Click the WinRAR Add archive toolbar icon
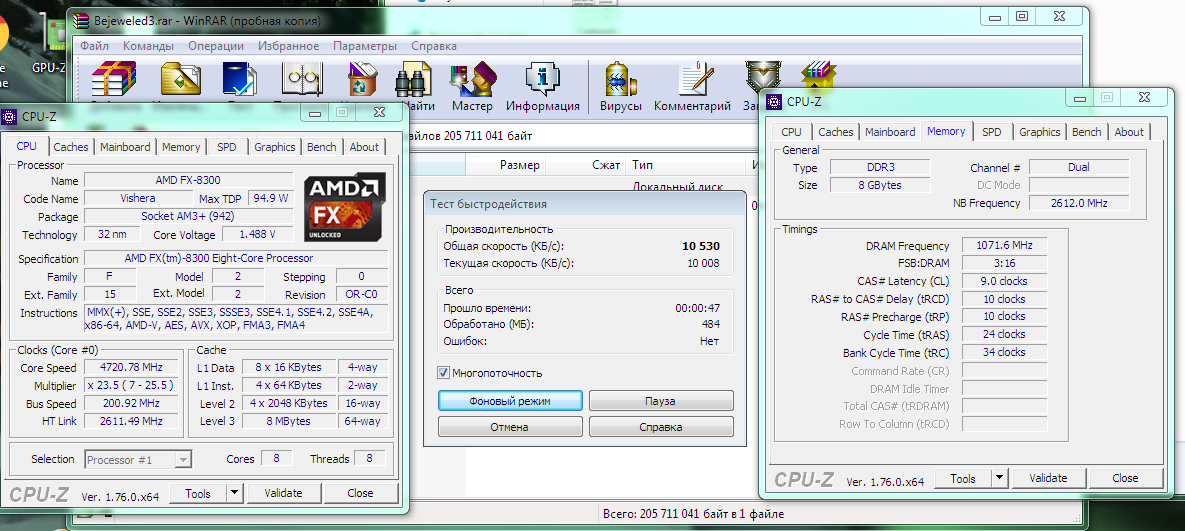Image resolution: width=1185 pixels, height=531 pixels. (113, 81)
